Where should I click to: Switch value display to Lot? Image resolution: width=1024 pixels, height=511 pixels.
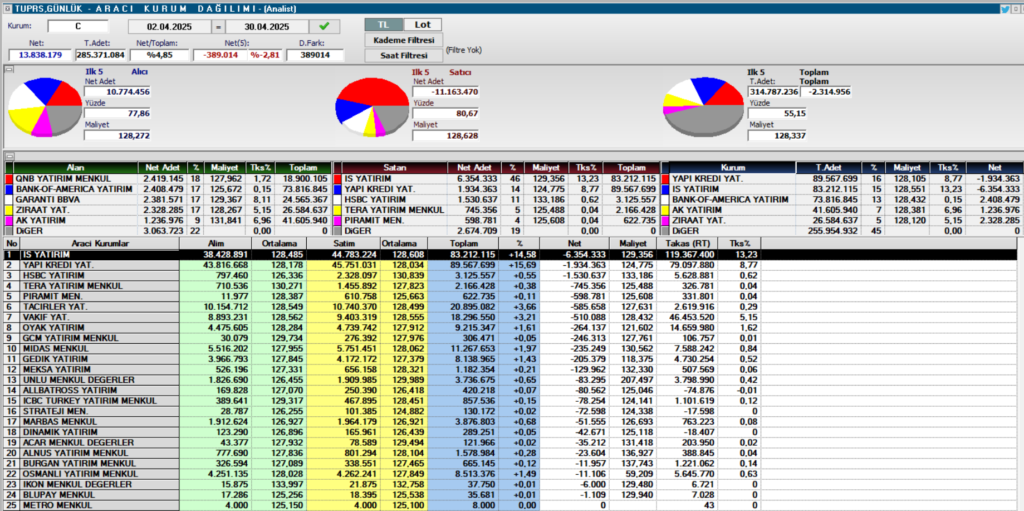click(x=423, y=25)
